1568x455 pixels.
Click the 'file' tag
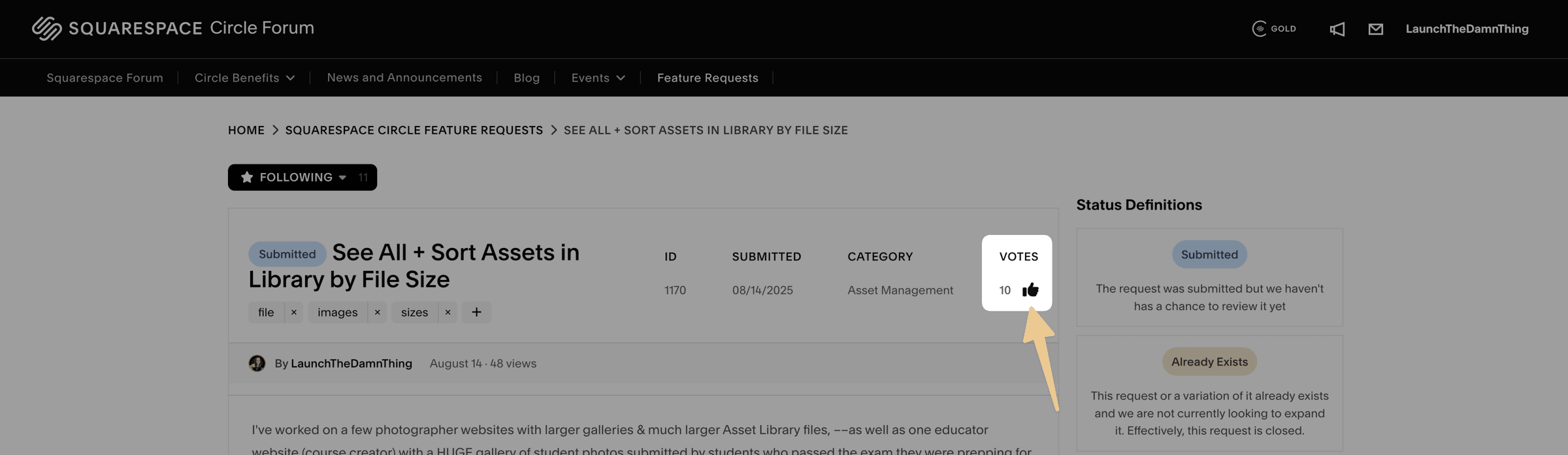tap(266, 312)
